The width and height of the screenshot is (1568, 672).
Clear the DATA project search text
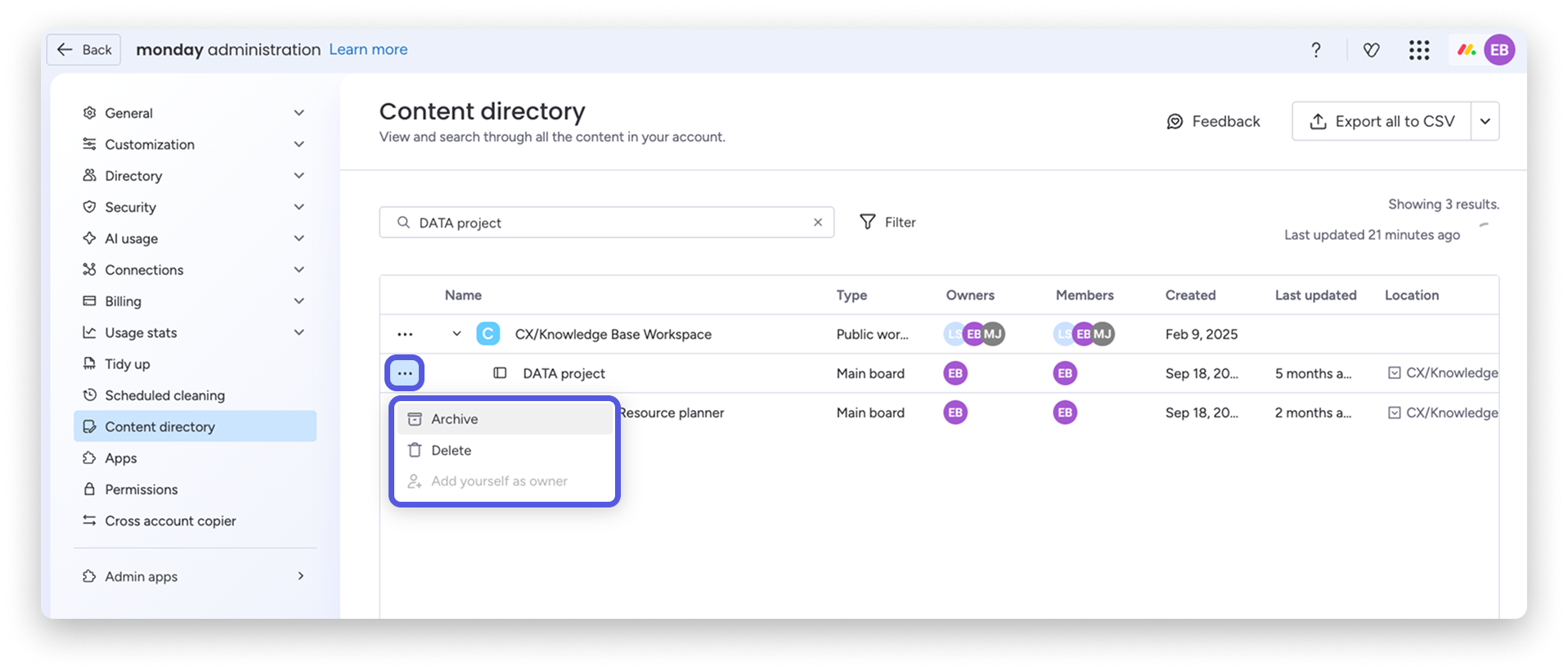point(817,222)
